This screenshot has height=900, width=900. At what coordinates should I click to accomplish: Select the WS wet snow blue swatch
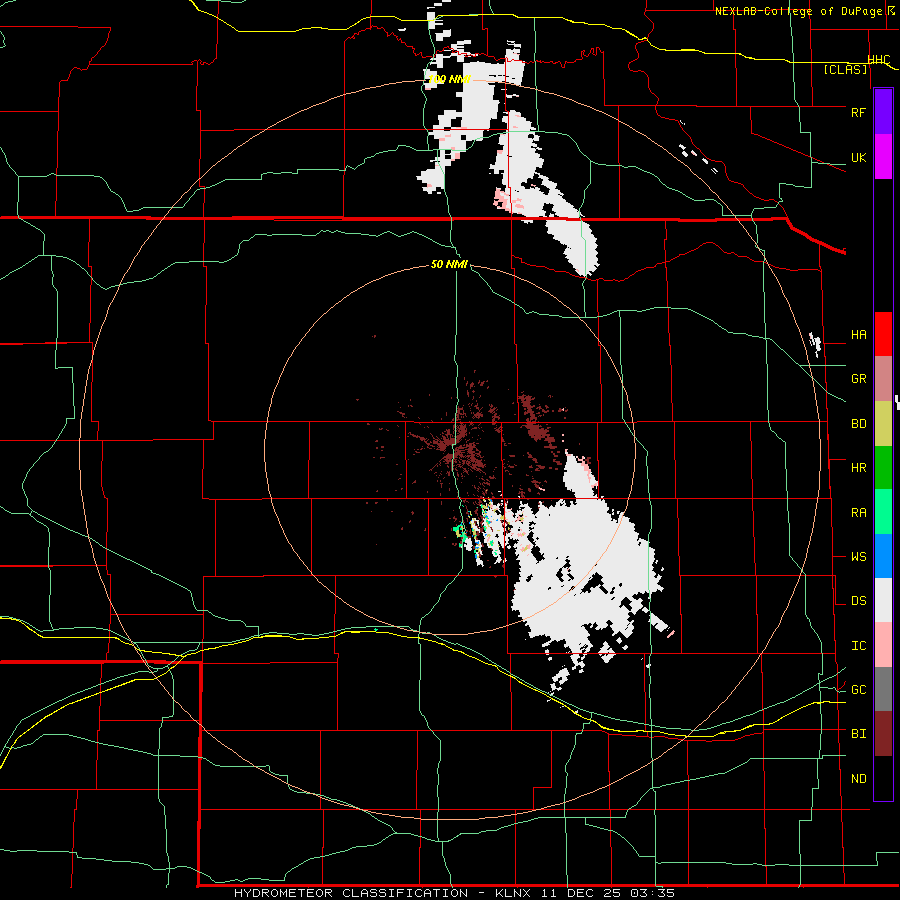[x=883, y=556]
